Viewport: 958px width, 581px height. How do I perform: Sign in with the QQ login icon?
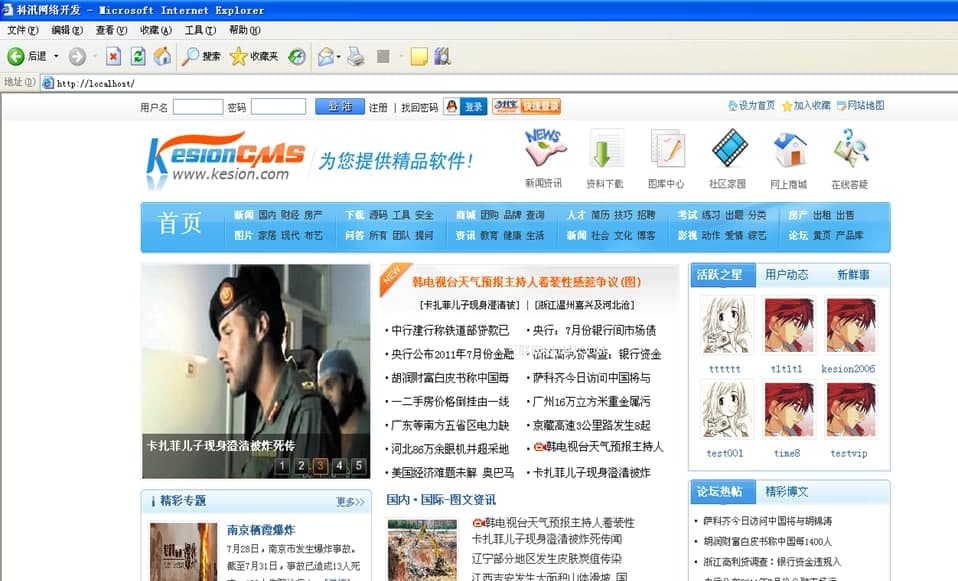click(465, 105)
